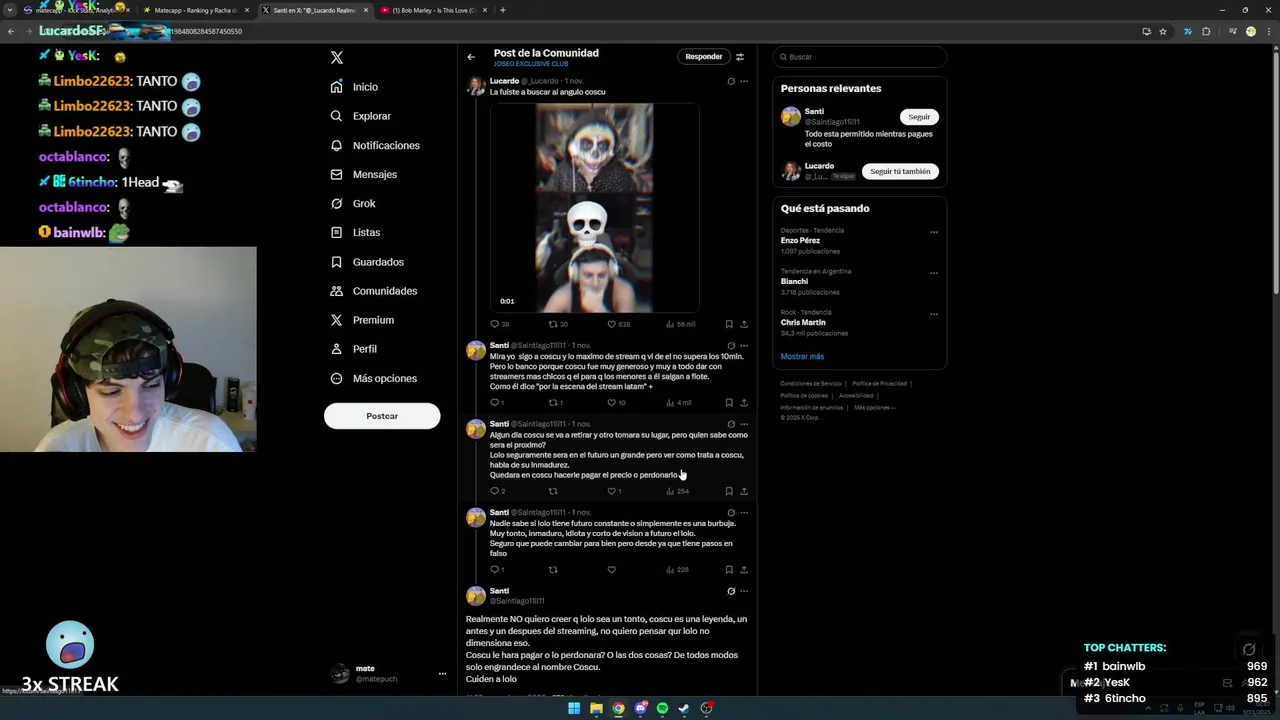Open the Chris Martin trending topic

(803, 322)
